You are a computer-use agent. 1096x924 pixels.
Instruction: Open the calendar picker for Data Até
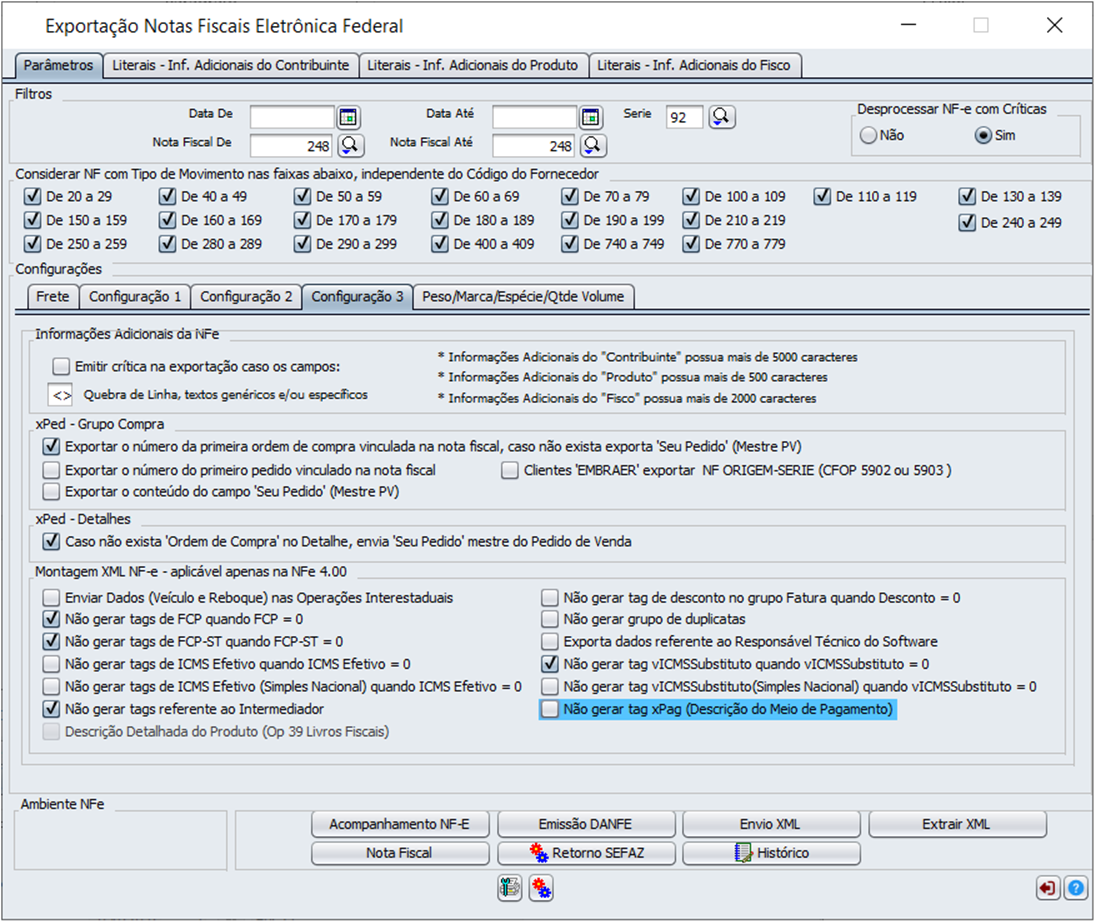(591, 117)
